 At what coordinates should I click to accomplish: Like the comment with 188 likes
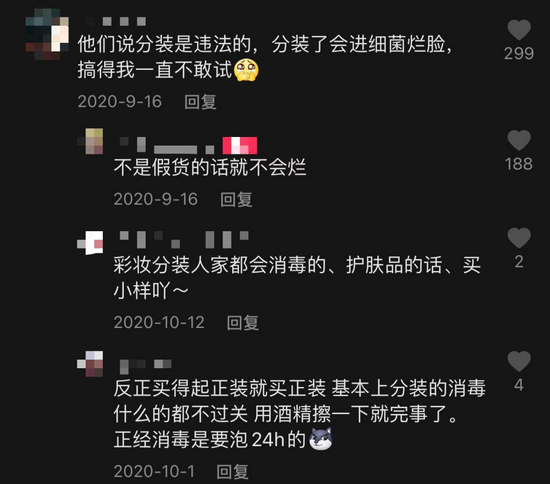(519, 140)
